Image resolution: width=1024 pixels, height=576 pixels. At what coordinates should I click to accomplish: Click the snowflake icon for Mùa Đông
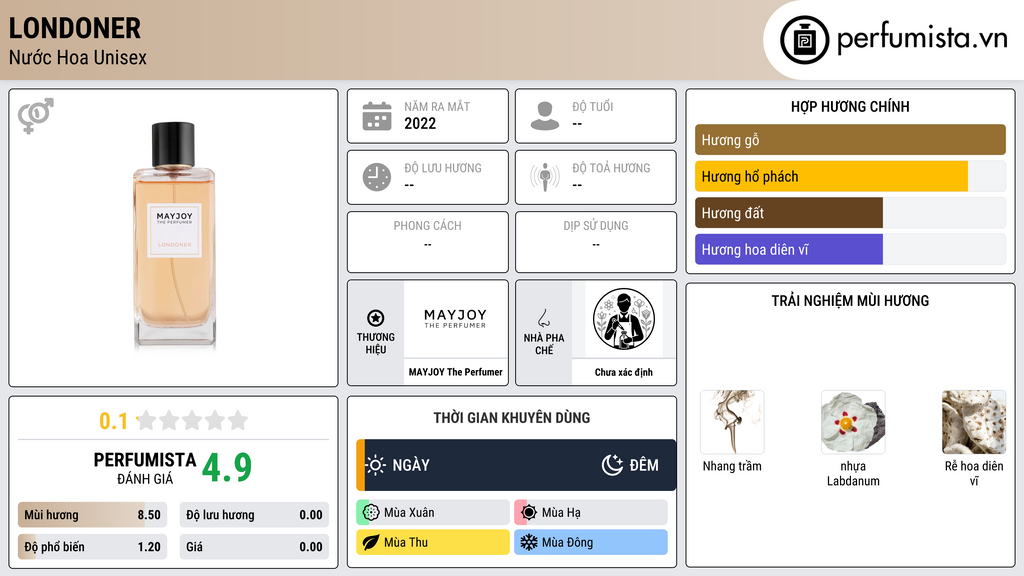point(529,542)
